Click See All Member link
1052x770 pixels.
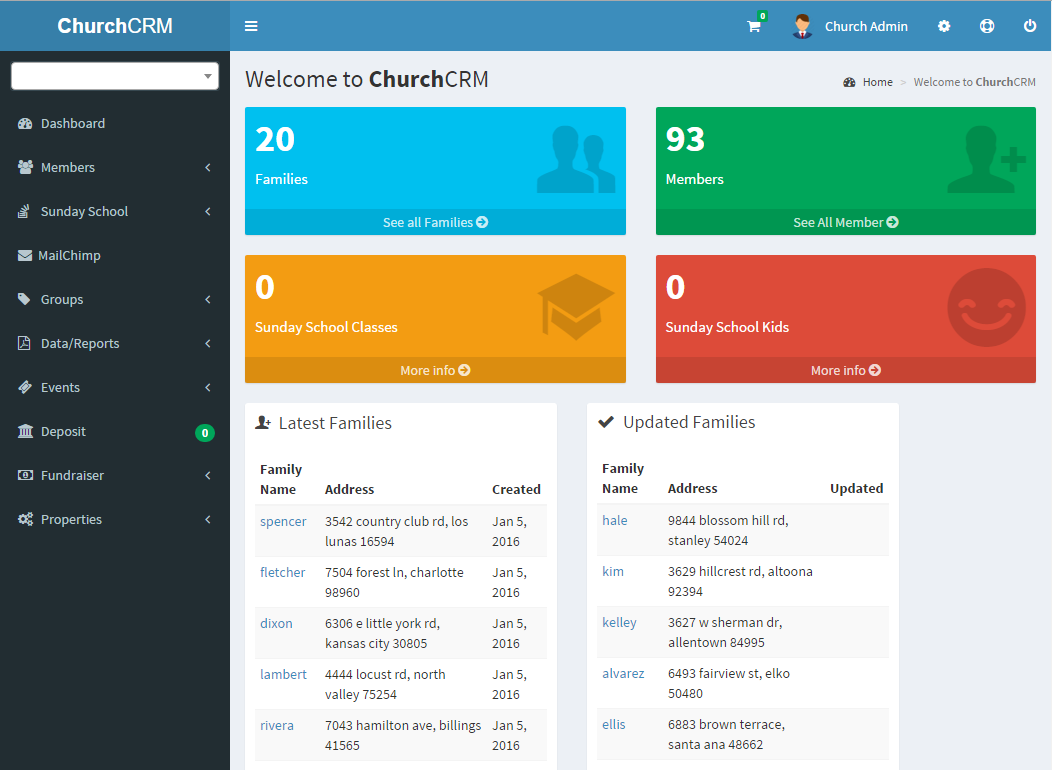tap(845, 222)
